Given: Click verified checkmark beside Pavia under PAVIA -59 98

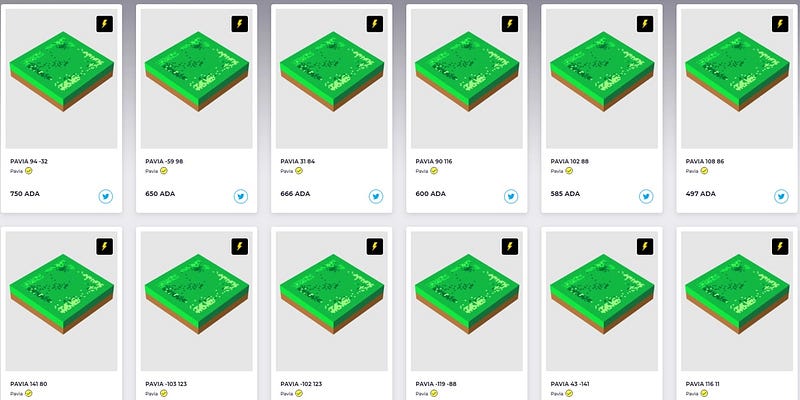Looking at the screenshot, I should pos(164,171).
